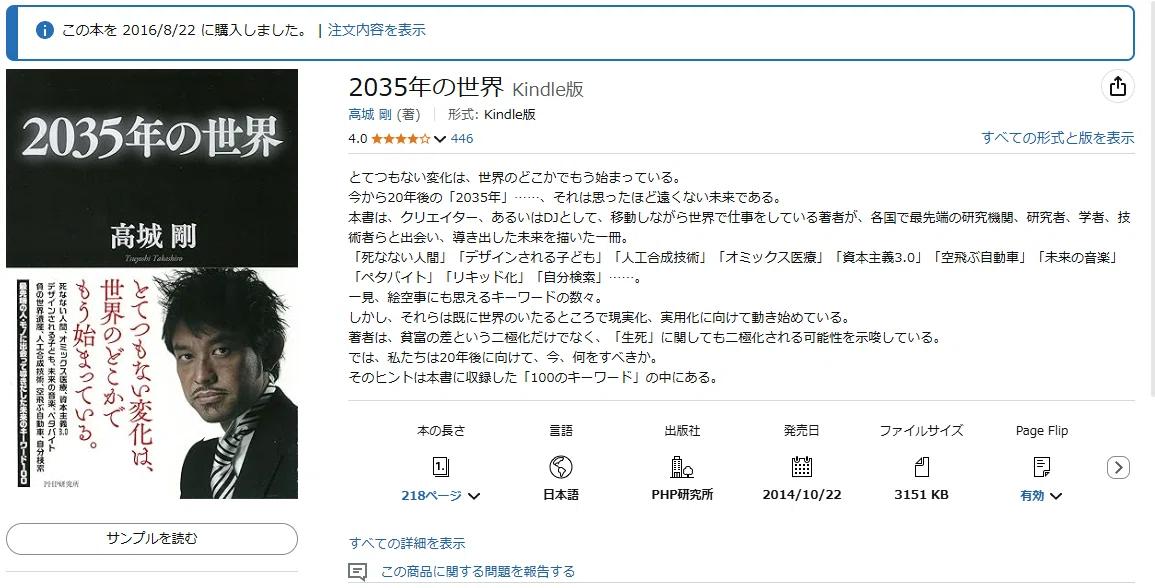Screen dimensions: 1155x588
Task: Open the 446 reviews count link
Action: [462, 139]
